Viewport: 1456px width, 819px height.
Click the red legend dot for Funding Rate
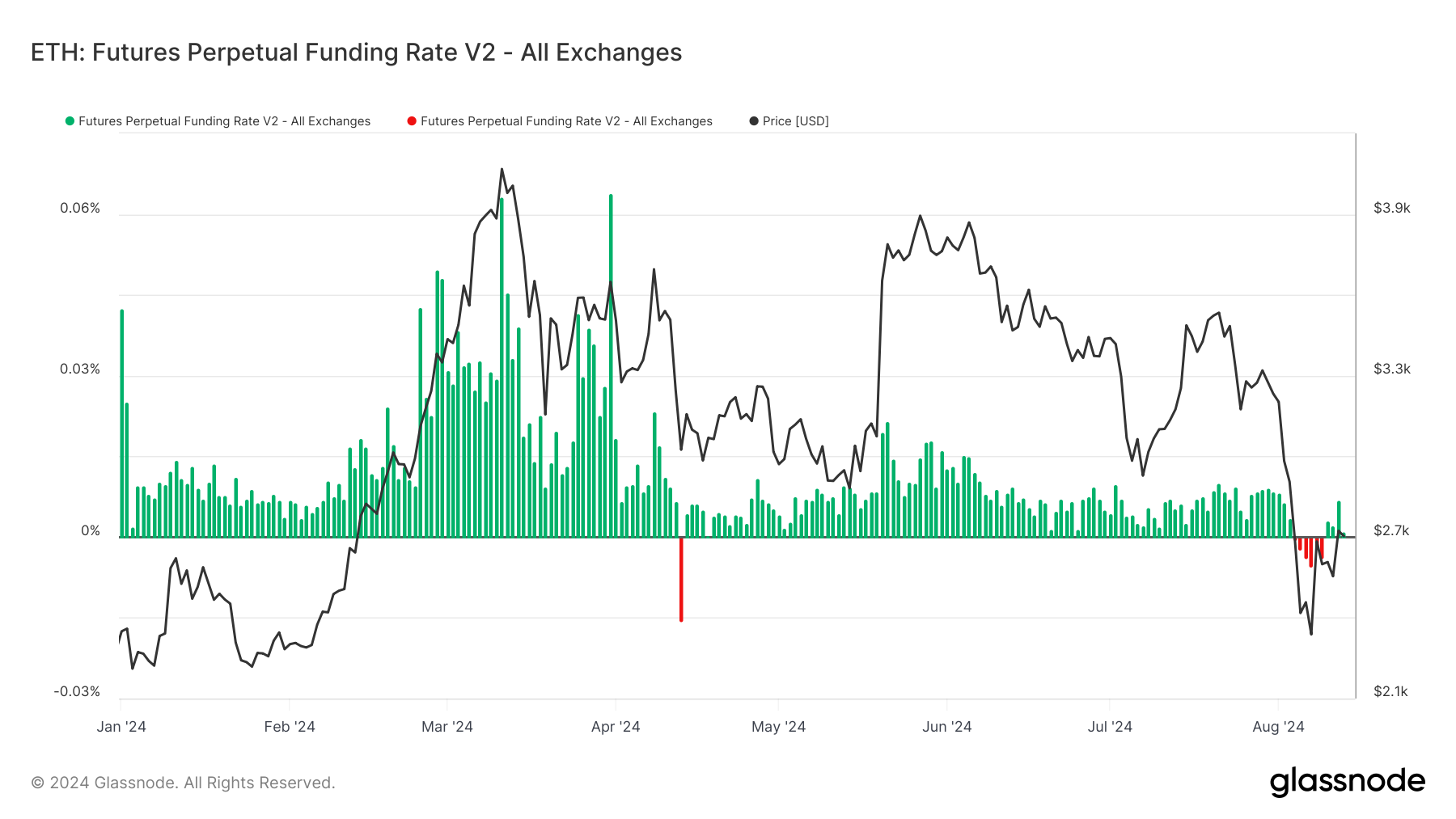tap(412, 121)
